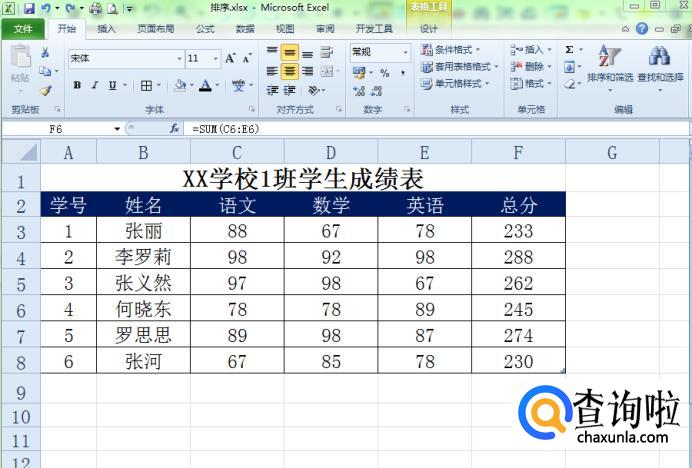The image size is (692, 468).
Task: Toggle middle vertical alignment
Action: point(290,53)
